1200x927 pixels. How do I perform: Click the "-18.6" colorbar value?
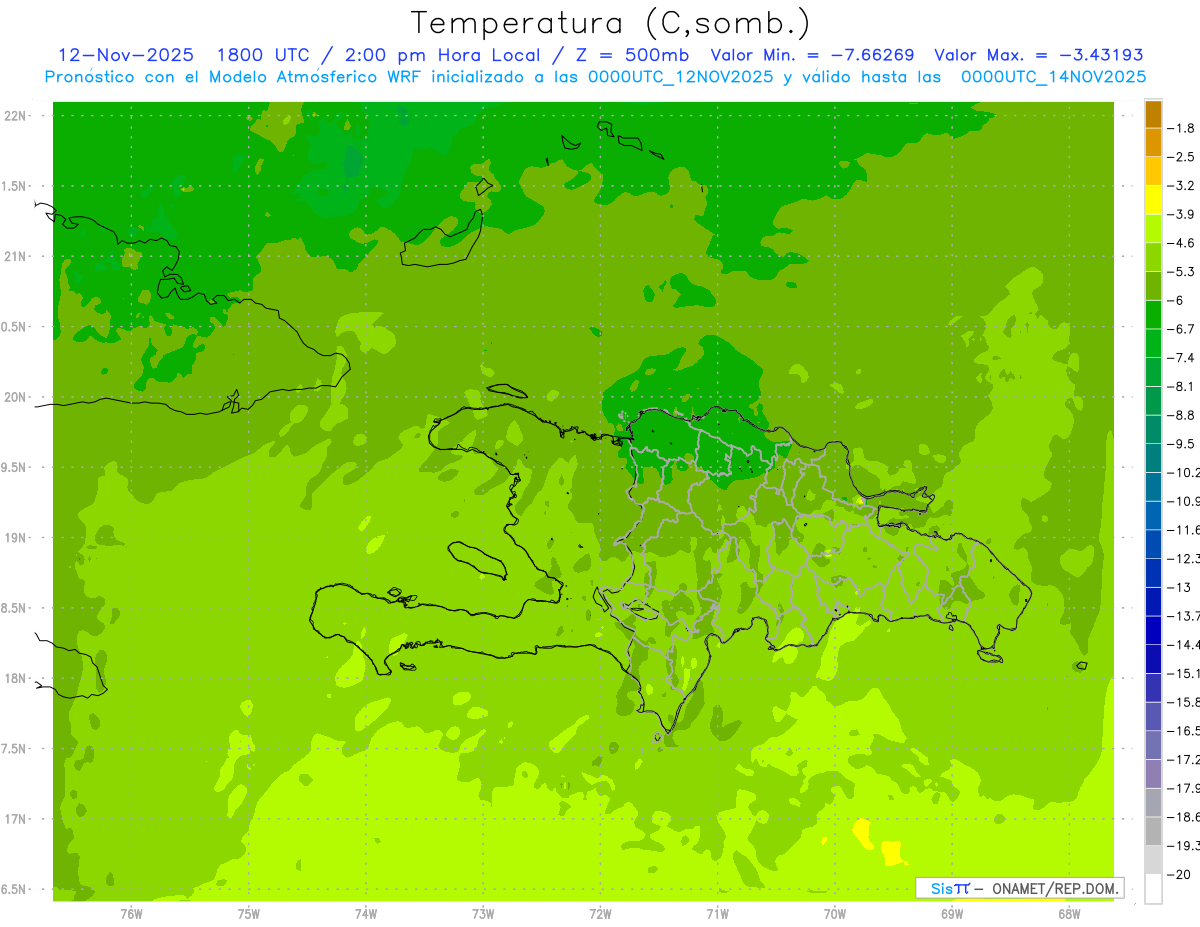1183,817
